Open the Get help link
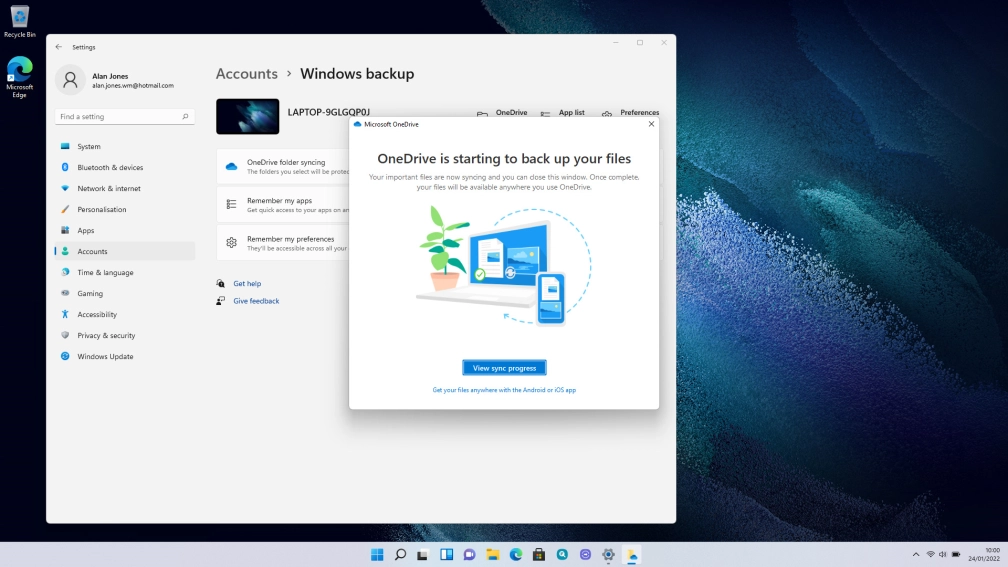 247,284
